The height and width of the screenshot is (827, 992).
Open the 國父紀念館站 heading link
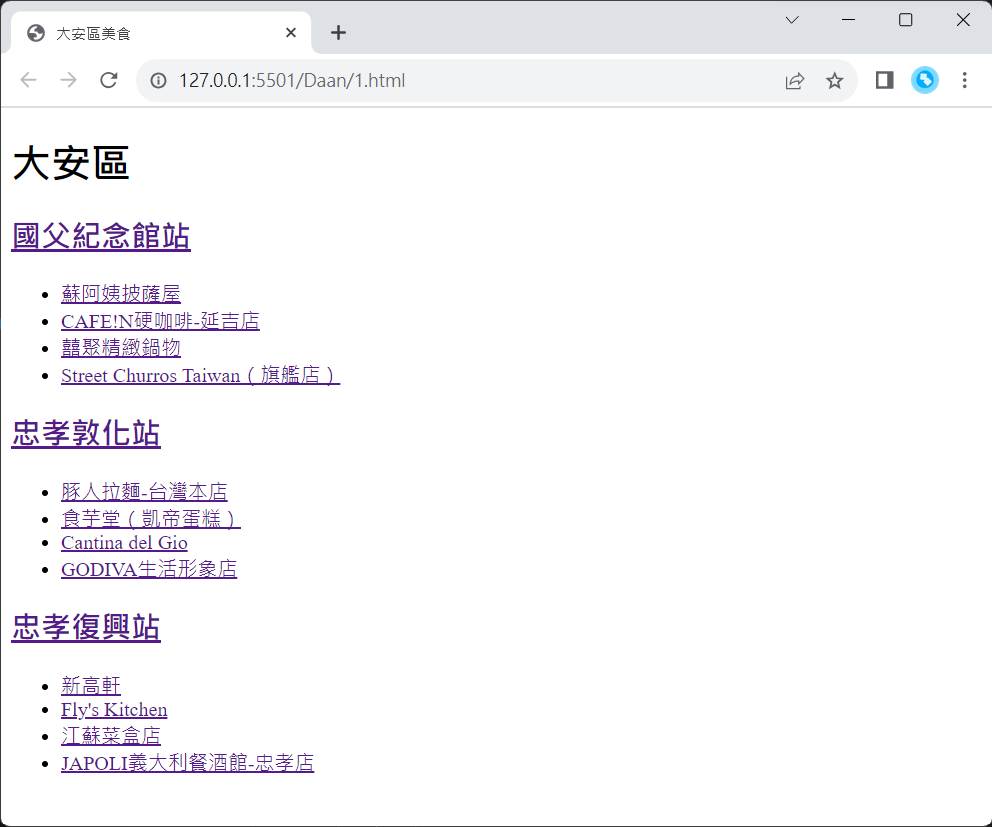coord(101,236)
